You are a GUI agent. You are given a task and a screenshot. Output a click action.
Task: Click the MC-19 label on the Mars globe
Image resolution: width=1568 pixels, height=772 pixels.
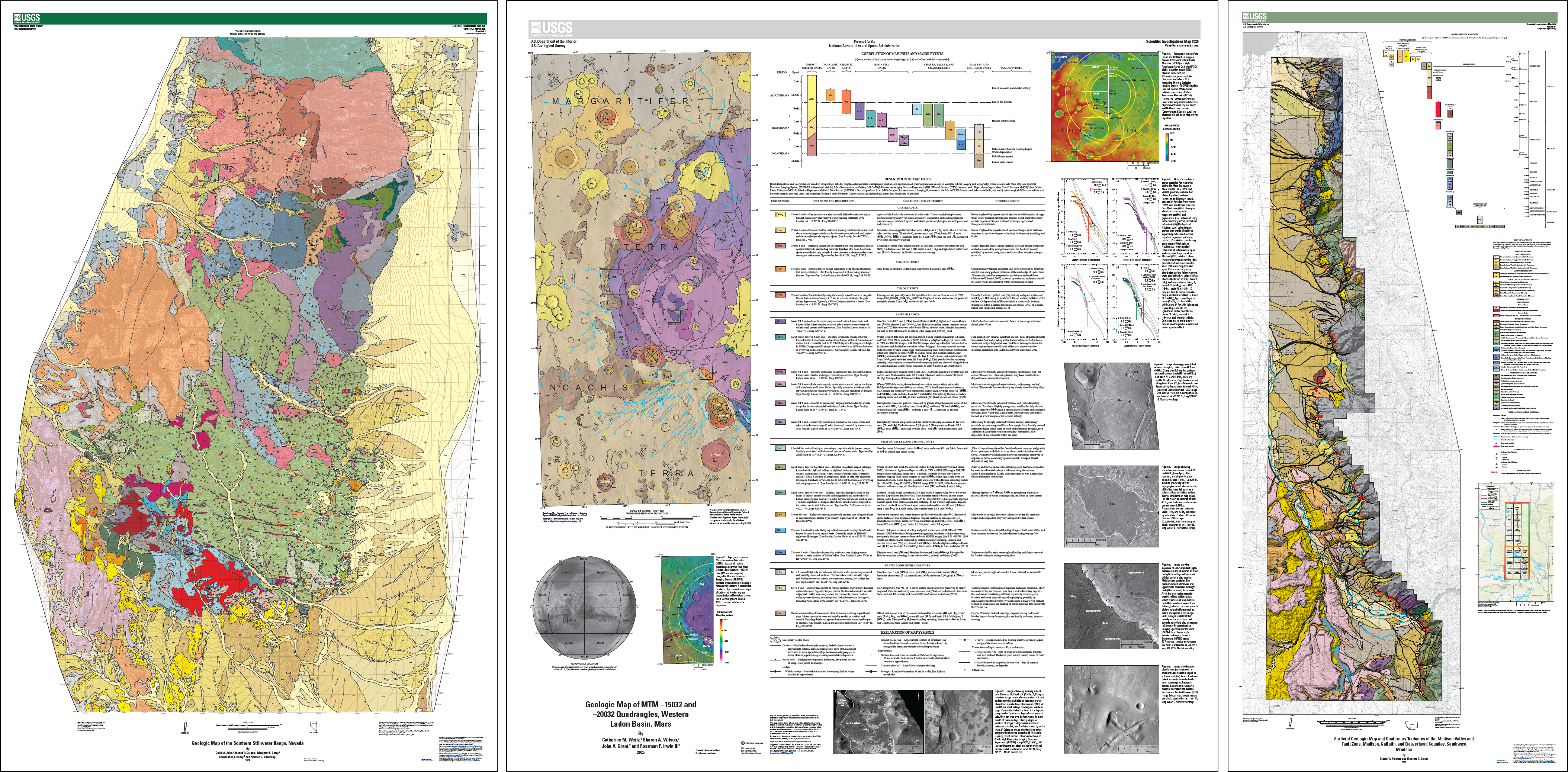pos(572,620)
